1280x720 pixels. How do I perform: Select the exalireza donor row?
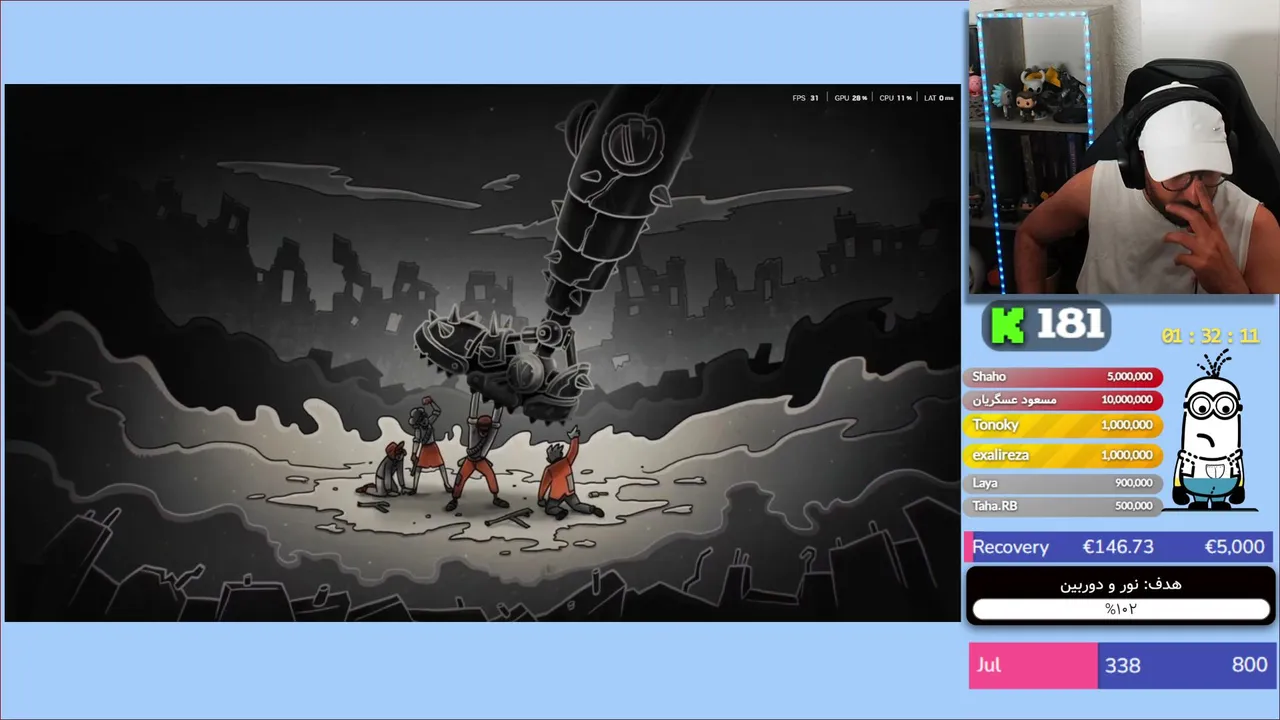[1063, 455]
